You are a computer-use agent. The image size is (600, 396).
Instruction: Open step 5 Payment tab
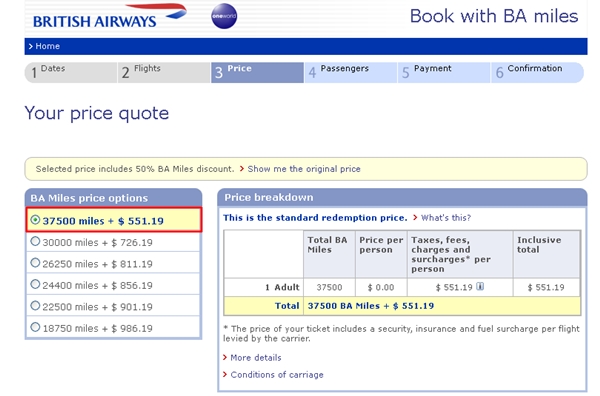(x=444, y=72)
